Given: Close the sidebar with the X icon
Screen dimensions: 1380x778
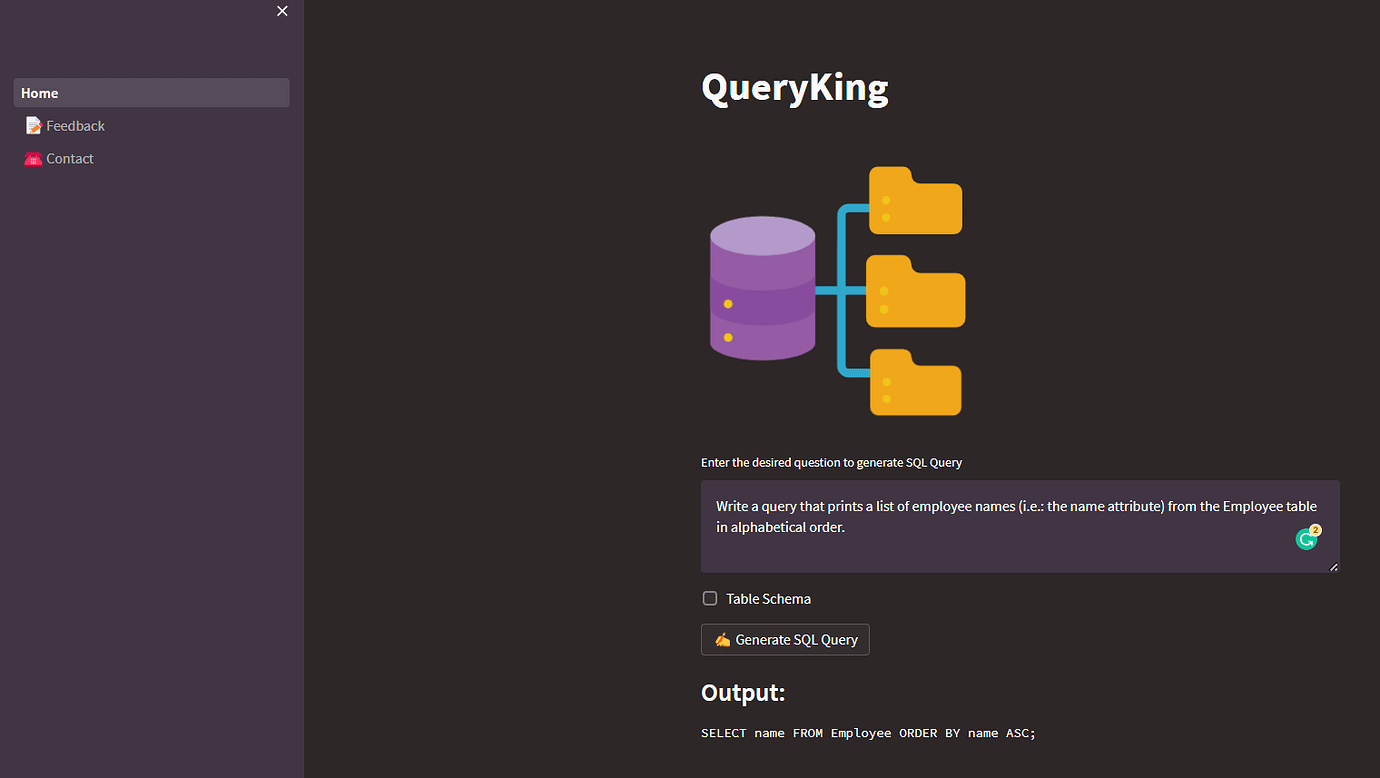Looking at the screenshot, I should coord(282,11).
